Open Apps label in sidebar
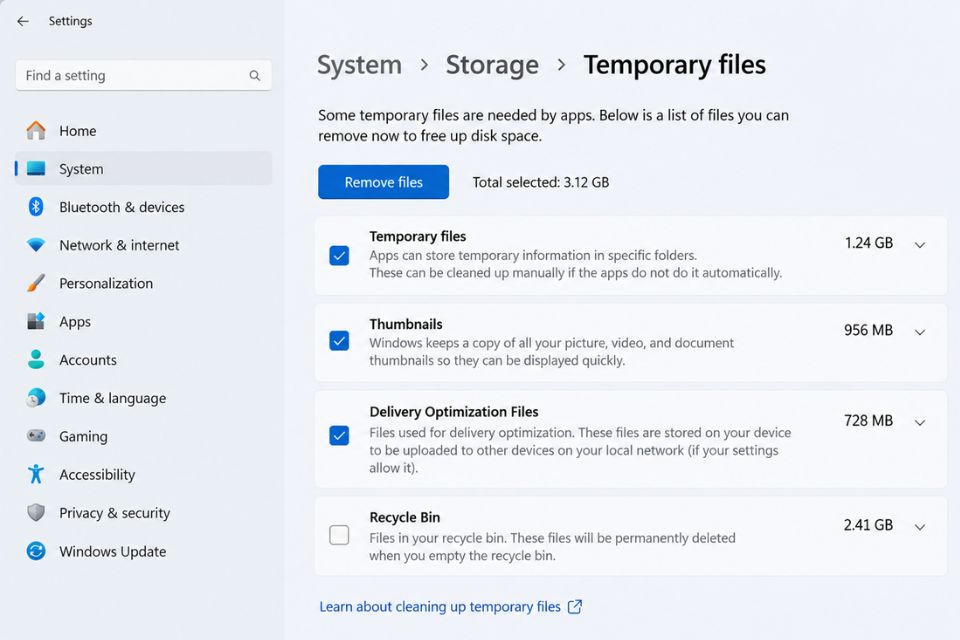This screenshot has width=960, height=640. 75,322
